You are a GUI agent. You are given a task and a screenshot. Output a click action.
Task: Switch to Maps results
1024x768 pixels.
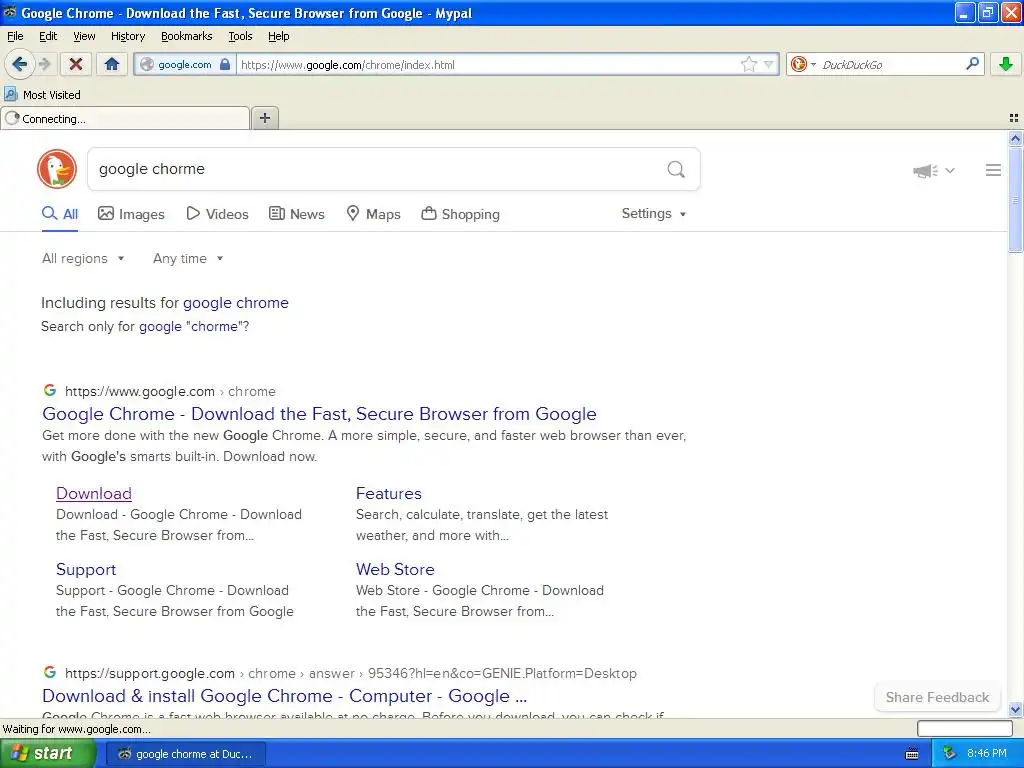(x=373, y=214)
